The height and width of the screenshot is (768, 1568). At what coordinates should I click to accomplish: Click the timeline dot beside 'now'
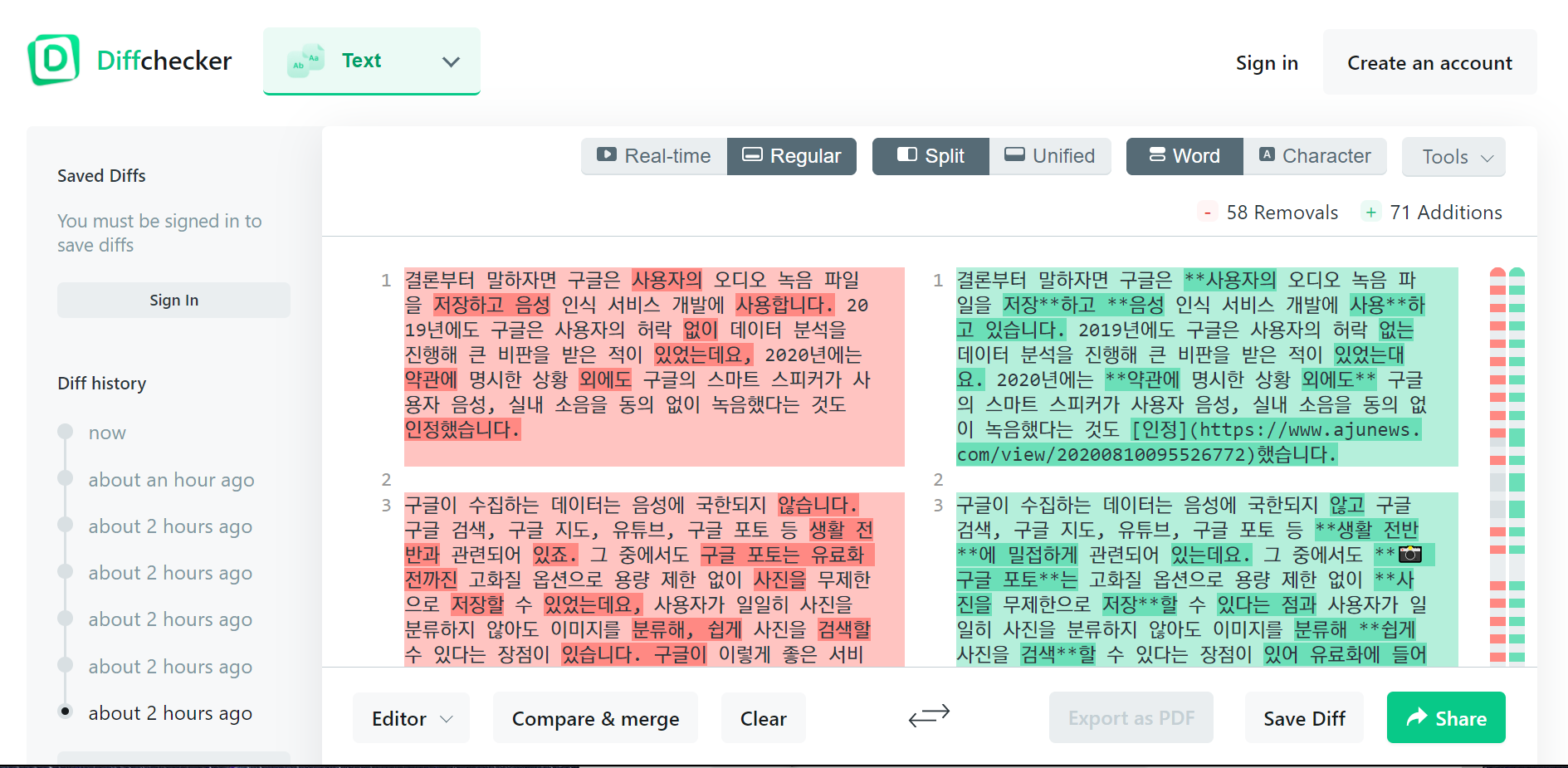(65, 431)
